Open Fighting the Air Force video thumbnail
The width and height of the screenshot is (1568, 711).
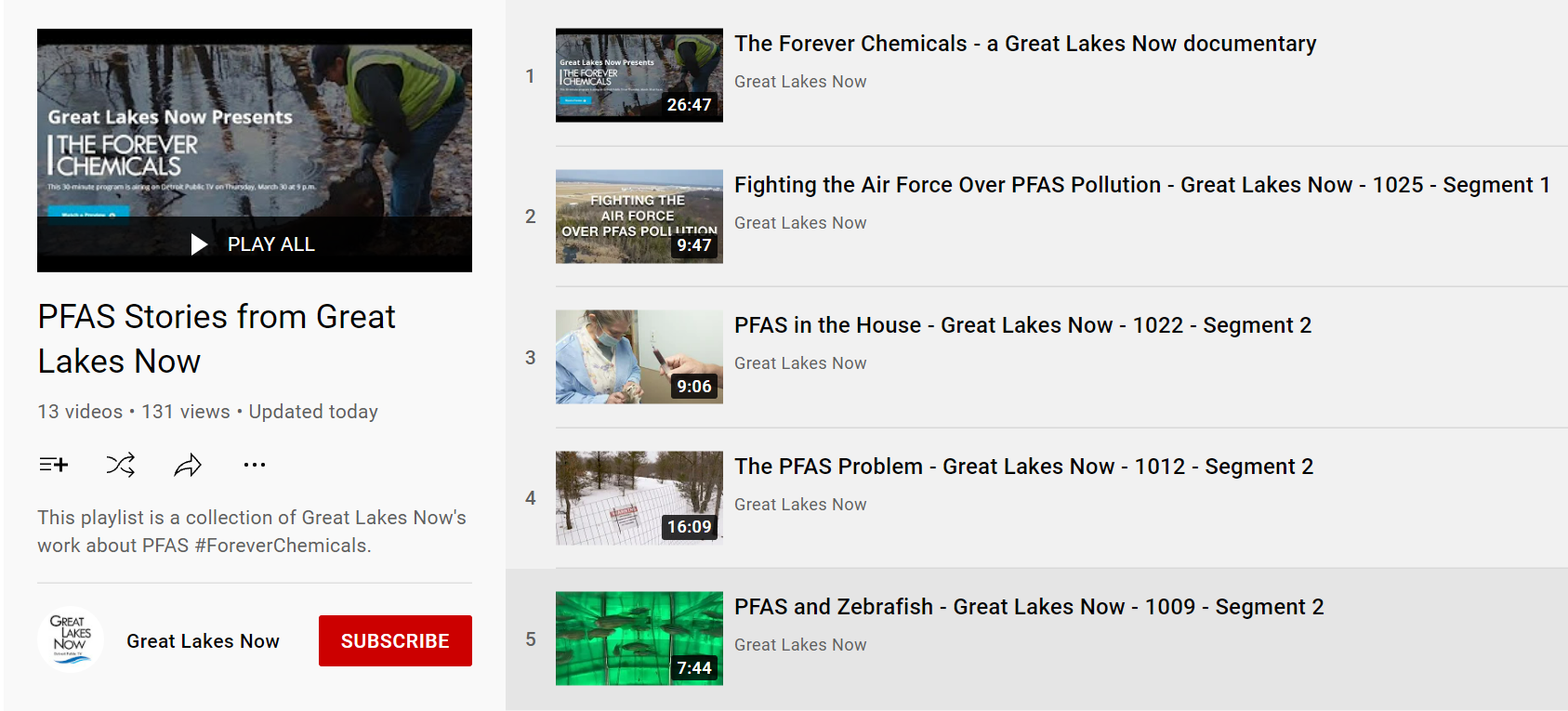click(x=639, y=217)
